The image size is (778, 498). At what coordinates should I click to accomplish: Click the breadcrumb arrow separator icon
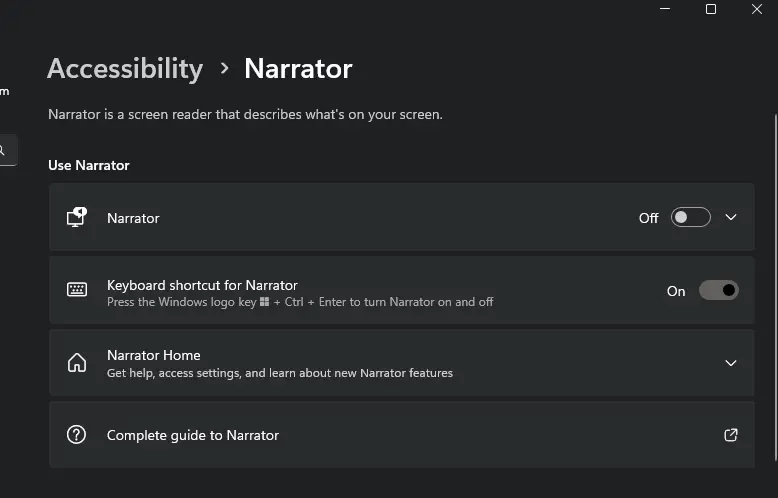[224, 68]
